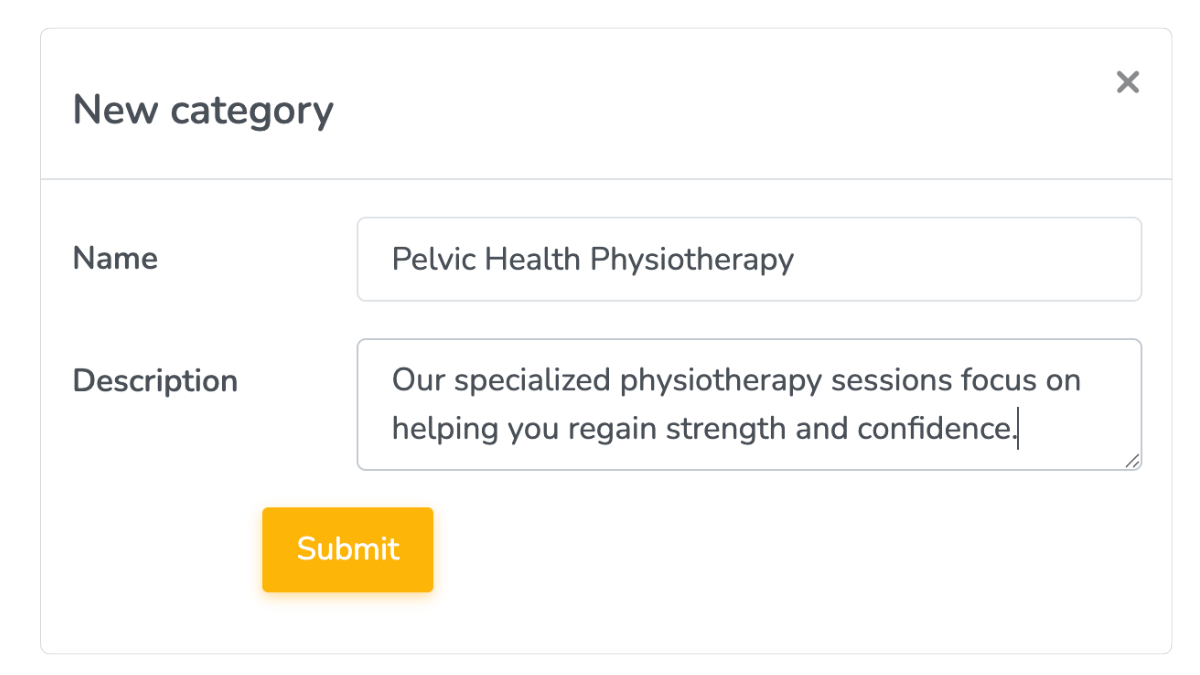Click the word "specialized" in Description

(x=529, y=381)
